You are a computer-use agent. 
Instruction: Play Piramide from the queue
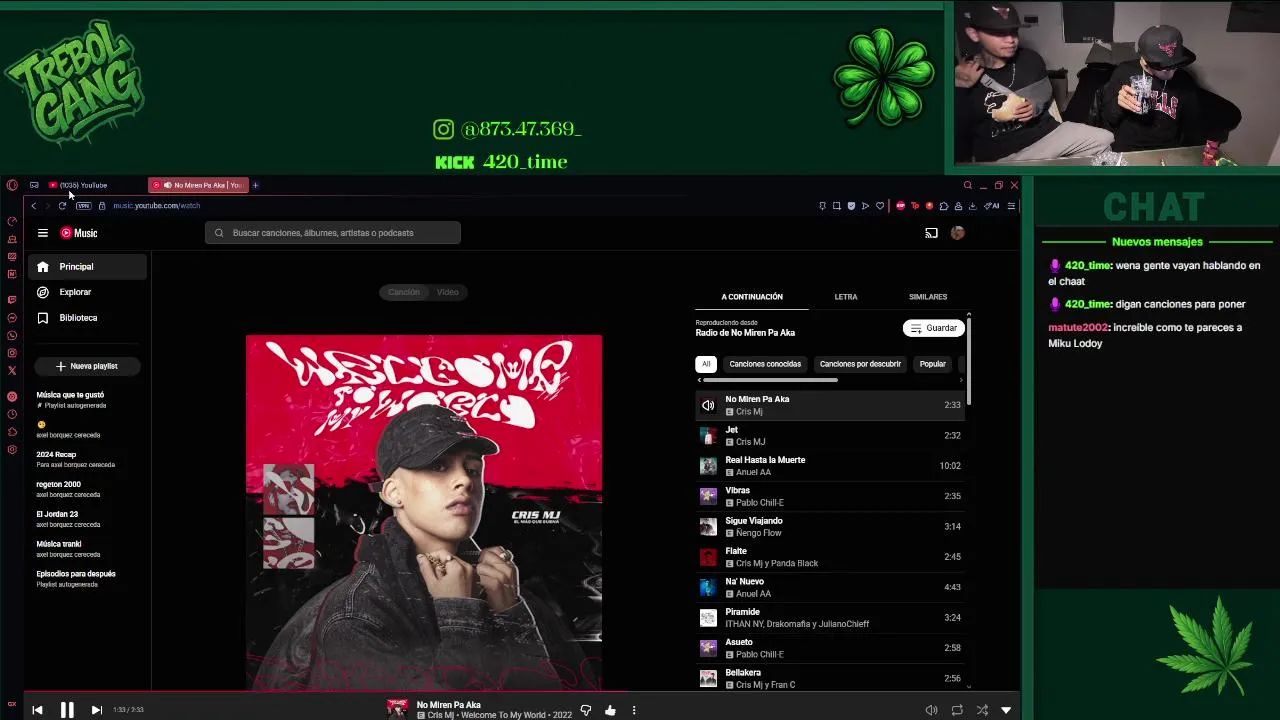tap(829, 618)
